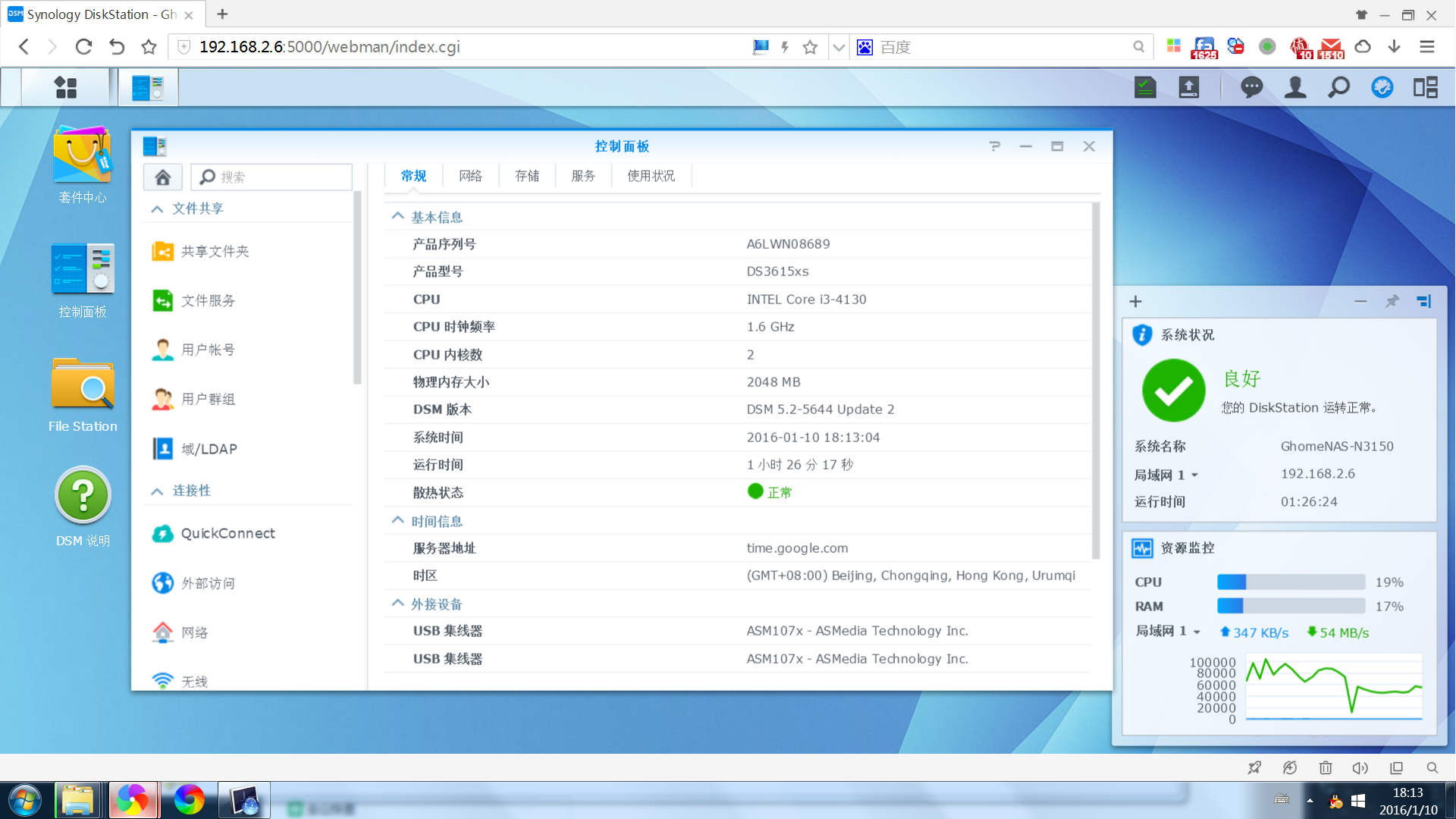Image resolution: width=1456 pixels, height=819 pixels.
Task: Open the upload queue icon in DSM taskbar
Action: [x=1189, y=87]
